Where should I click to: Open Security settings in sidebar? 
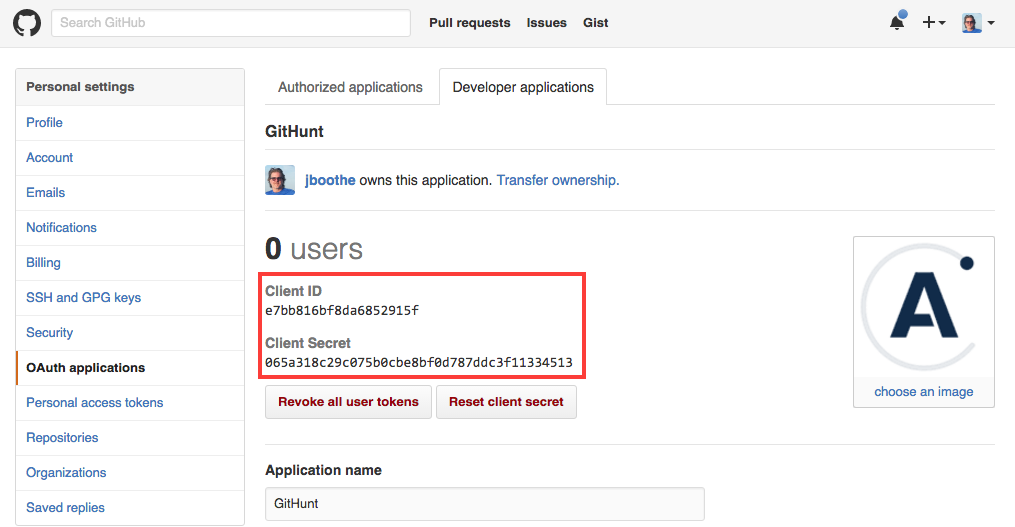[x=130, y=332]
